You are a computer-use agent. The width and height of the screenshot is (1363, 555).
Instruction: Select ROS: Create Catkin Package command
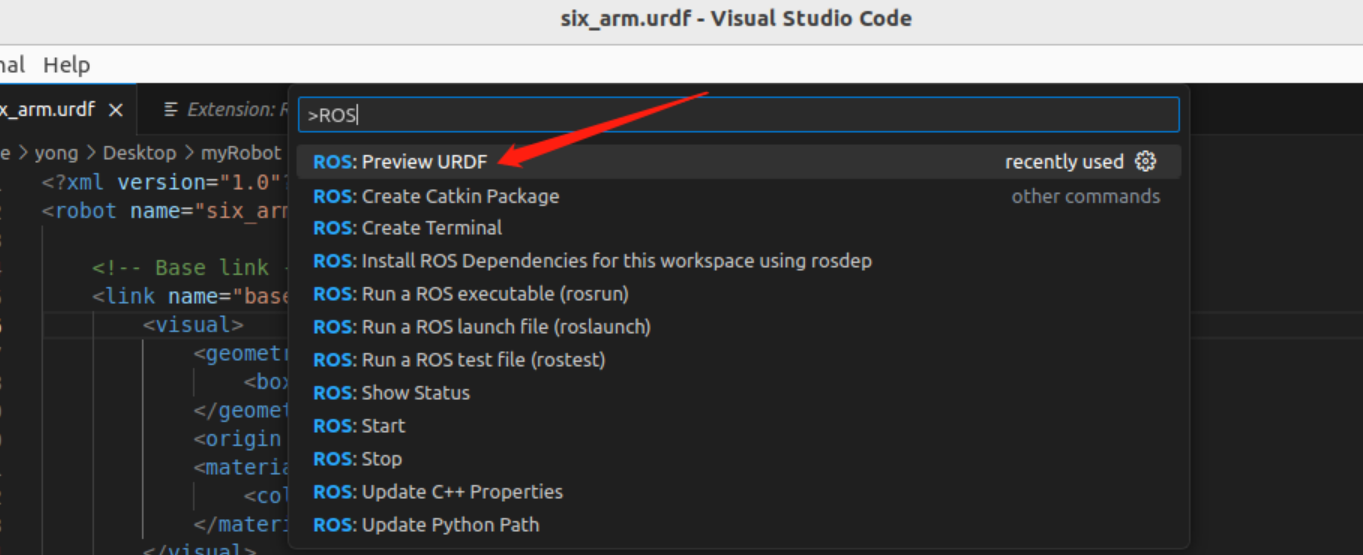point(738,196)
